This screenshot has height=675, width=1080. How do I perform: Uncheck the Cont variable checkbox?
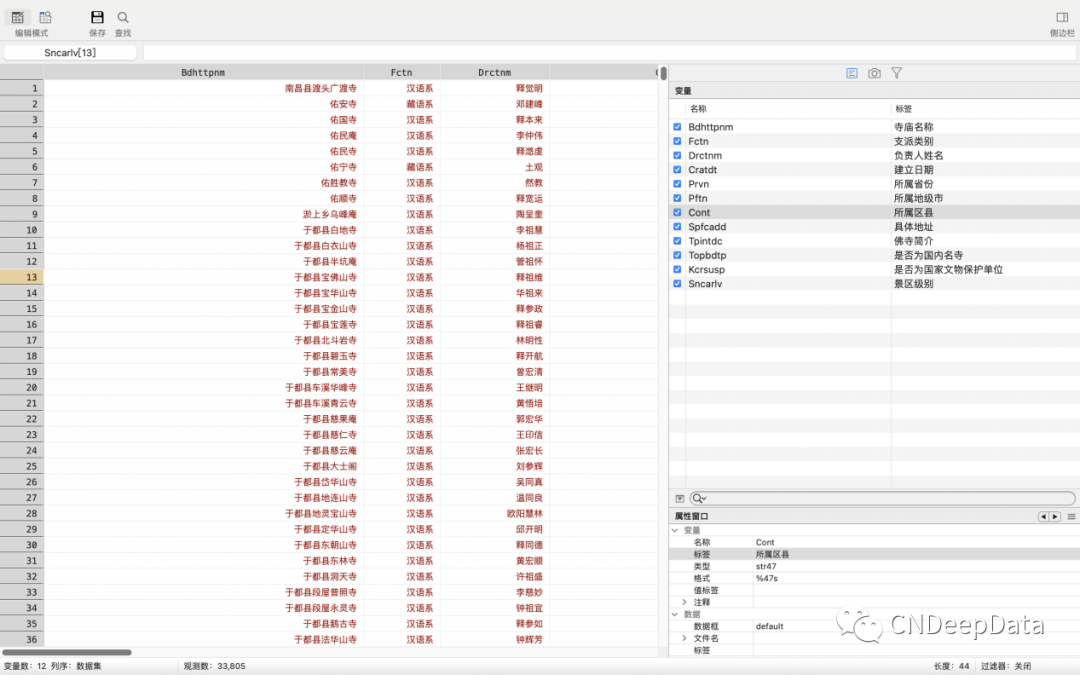tap(677, 213)
